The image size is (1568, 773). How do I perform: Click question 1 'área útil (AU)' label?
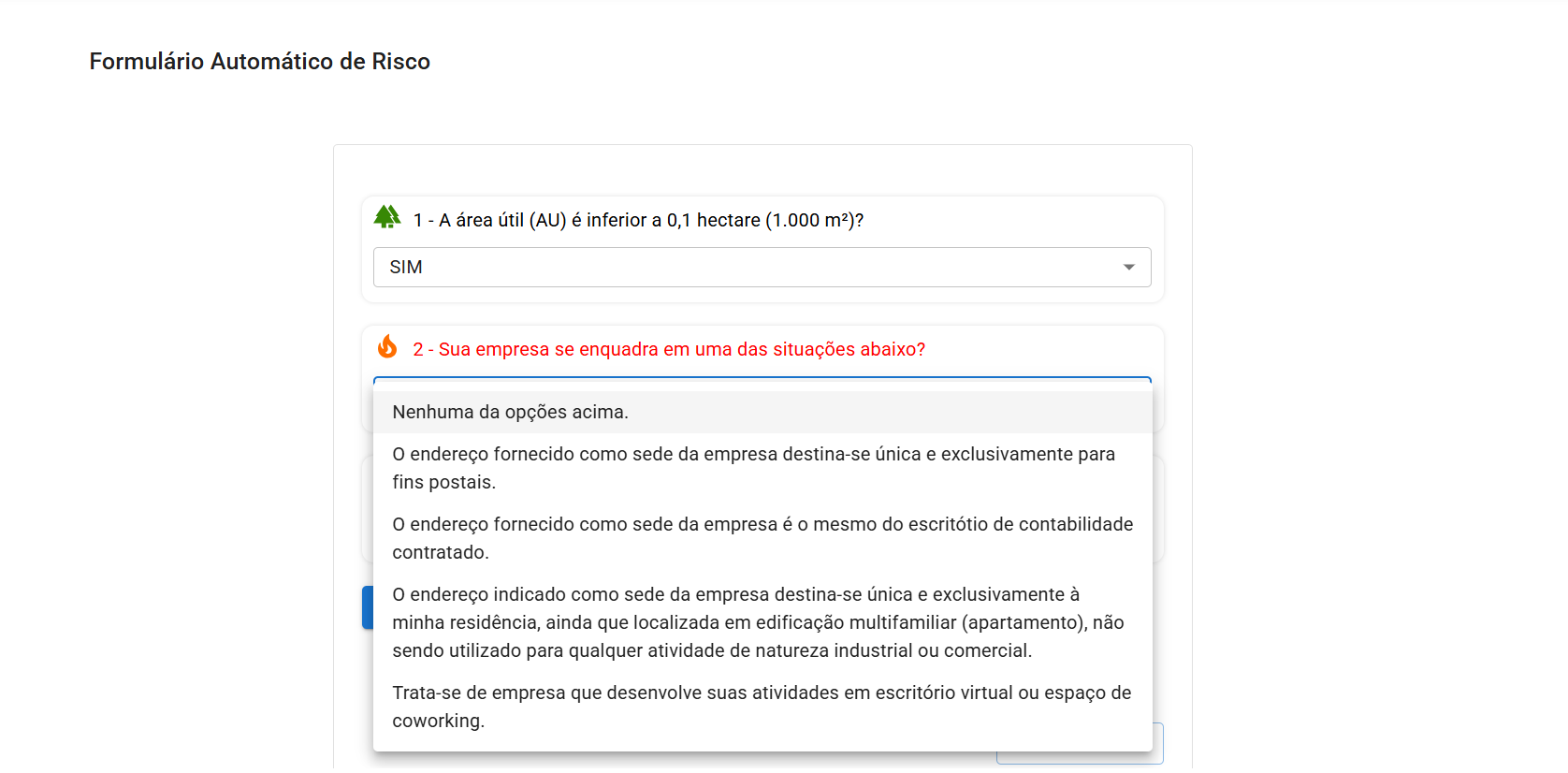638,220
